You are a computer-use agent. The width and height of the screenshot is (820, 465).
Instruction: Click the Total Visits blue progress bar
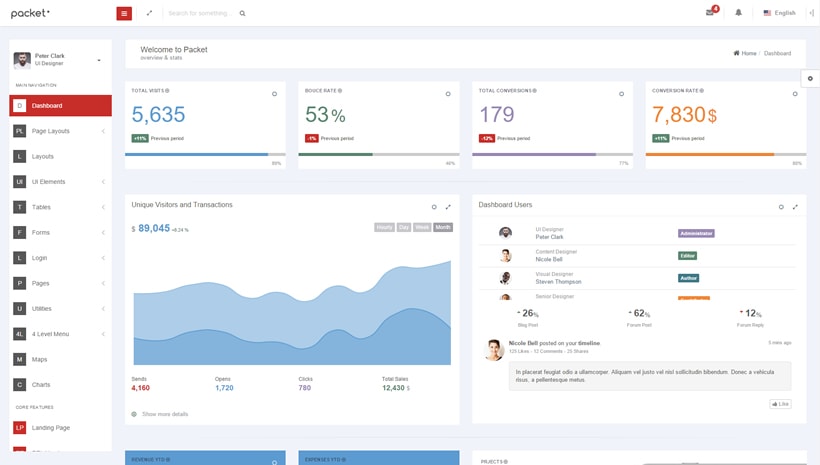point(196,154)
